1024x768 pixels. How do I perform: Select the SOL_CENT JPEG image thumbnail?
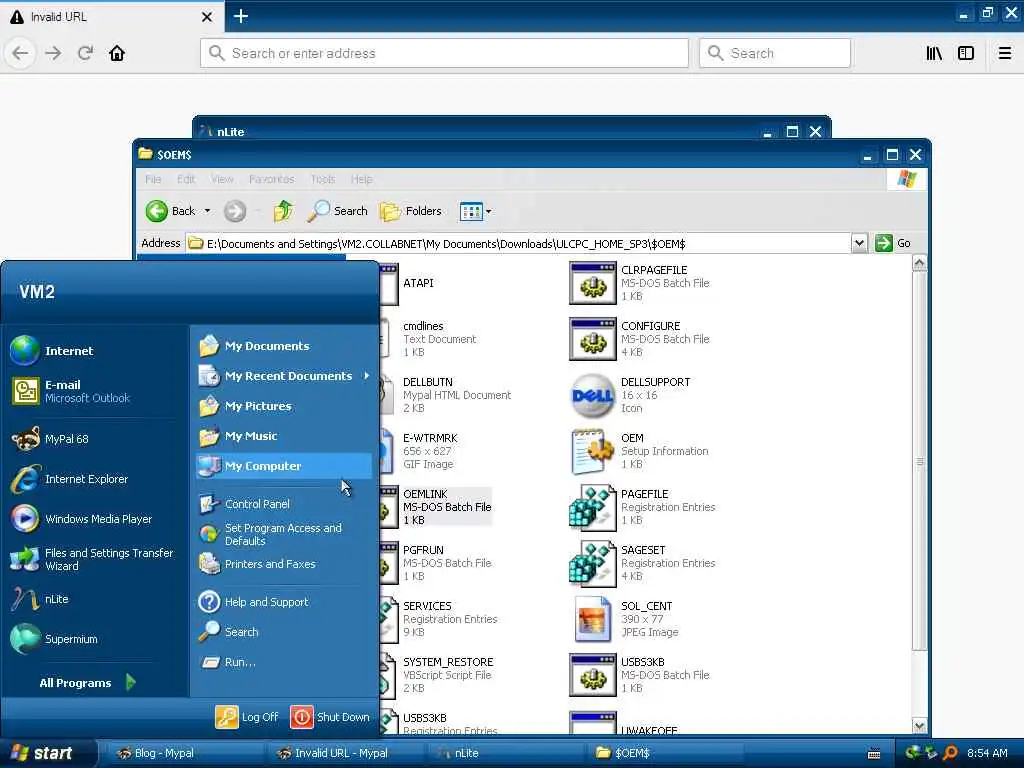pos(592,619)
